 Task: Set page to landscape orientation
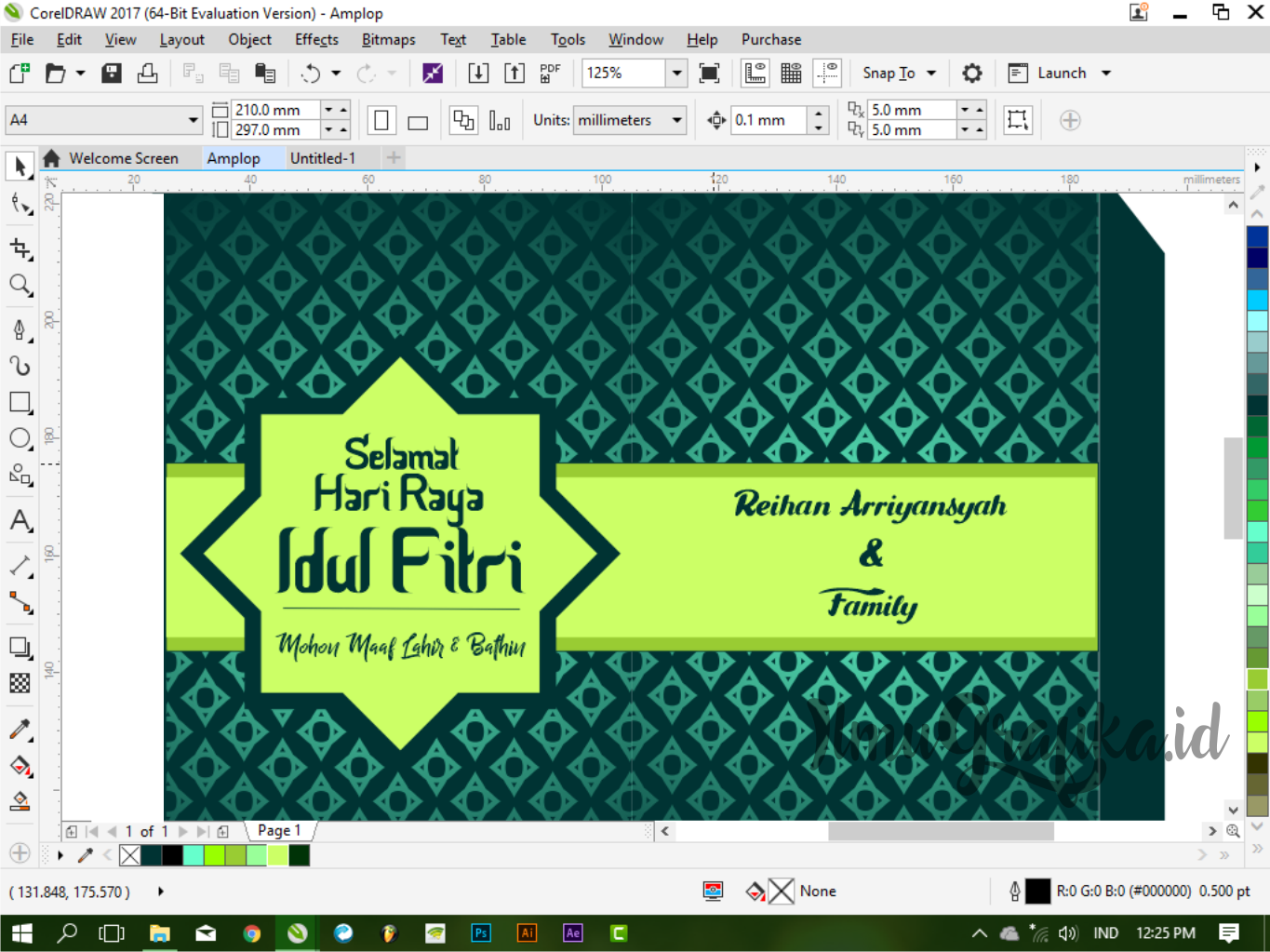[x=418, y=121]
